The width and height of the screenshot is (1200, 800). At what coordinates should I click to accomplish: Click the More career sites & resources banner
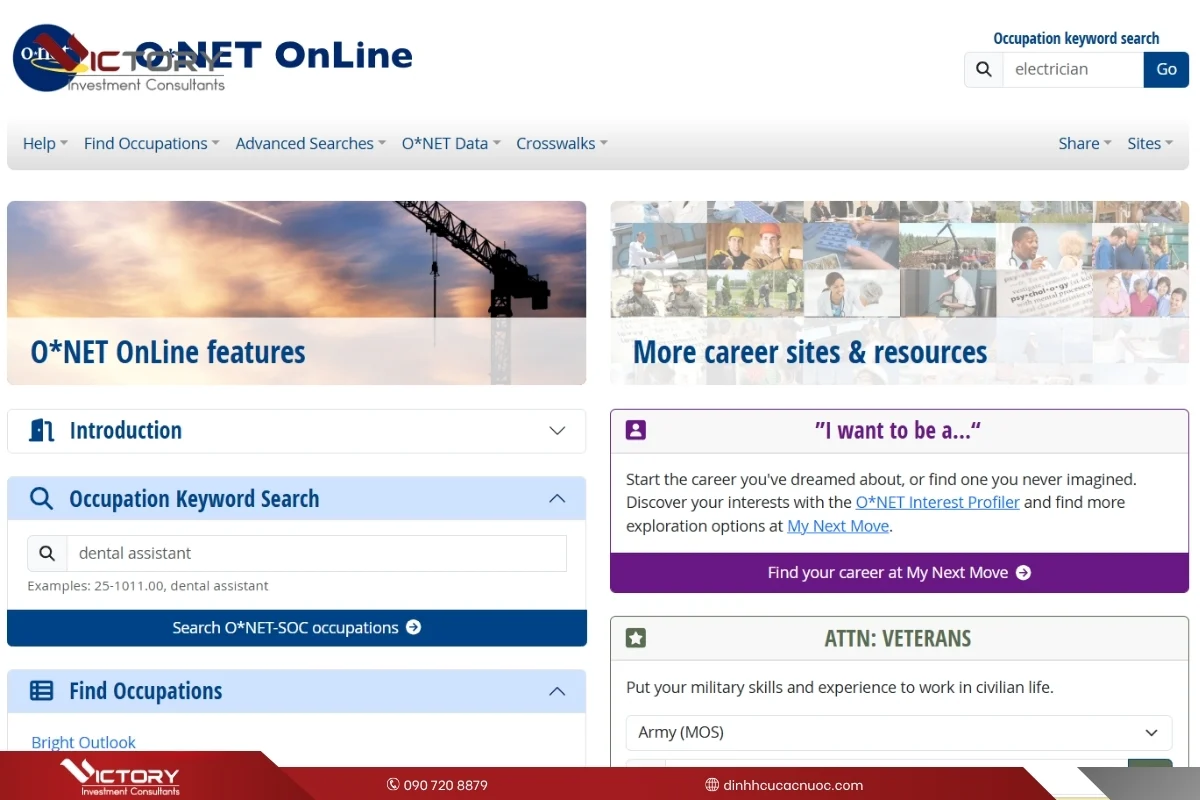tap(899, 293)
